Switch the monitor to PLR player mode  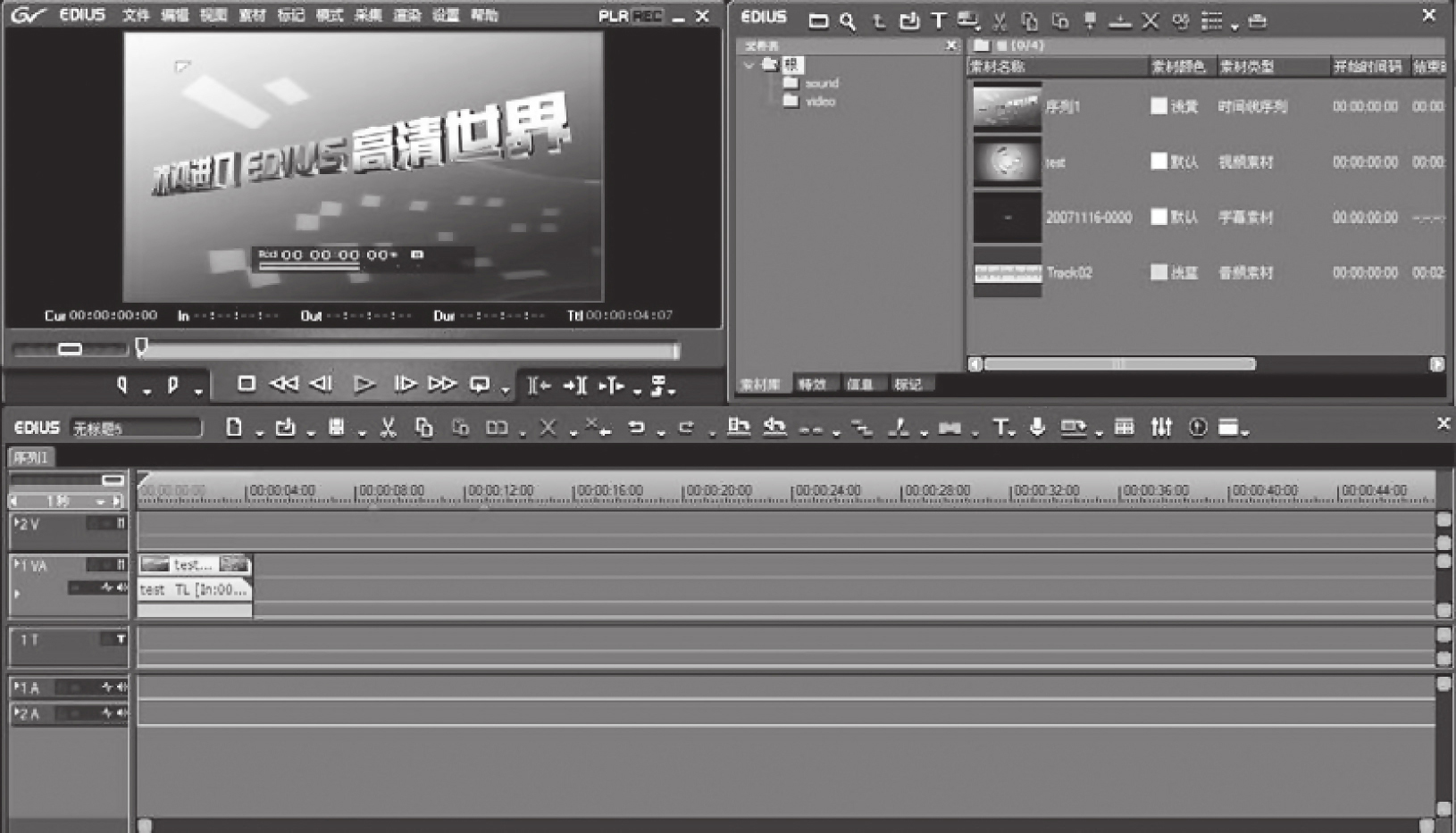[x=614, y=16]
